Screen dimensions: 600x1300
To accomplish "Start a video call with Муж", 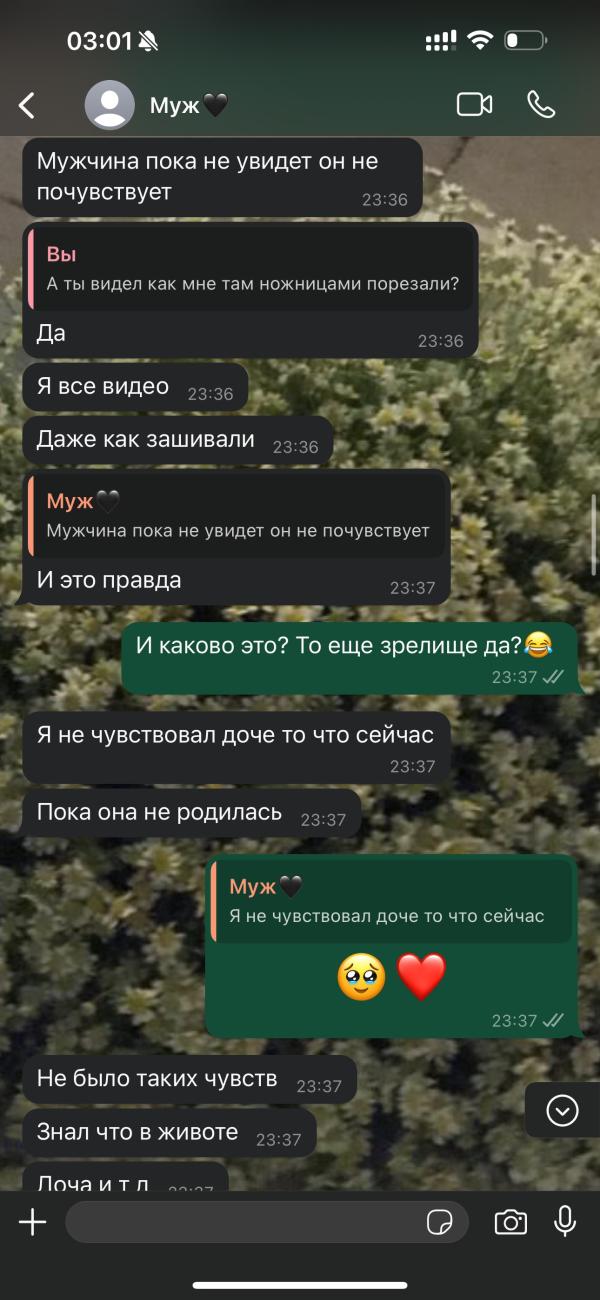I will pos(475,104).
